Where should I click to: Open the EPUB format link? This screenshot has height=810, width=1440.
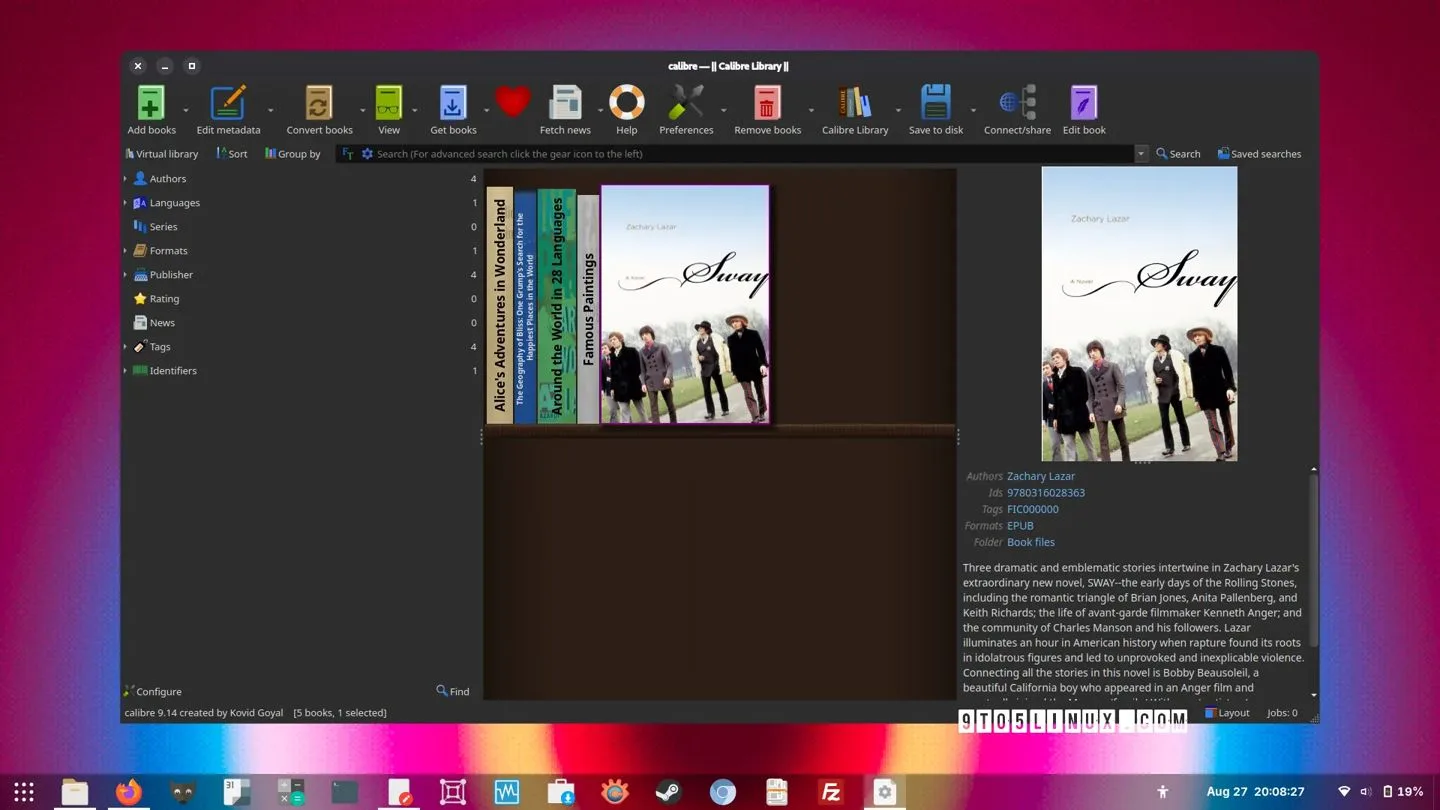[1020, 526]
